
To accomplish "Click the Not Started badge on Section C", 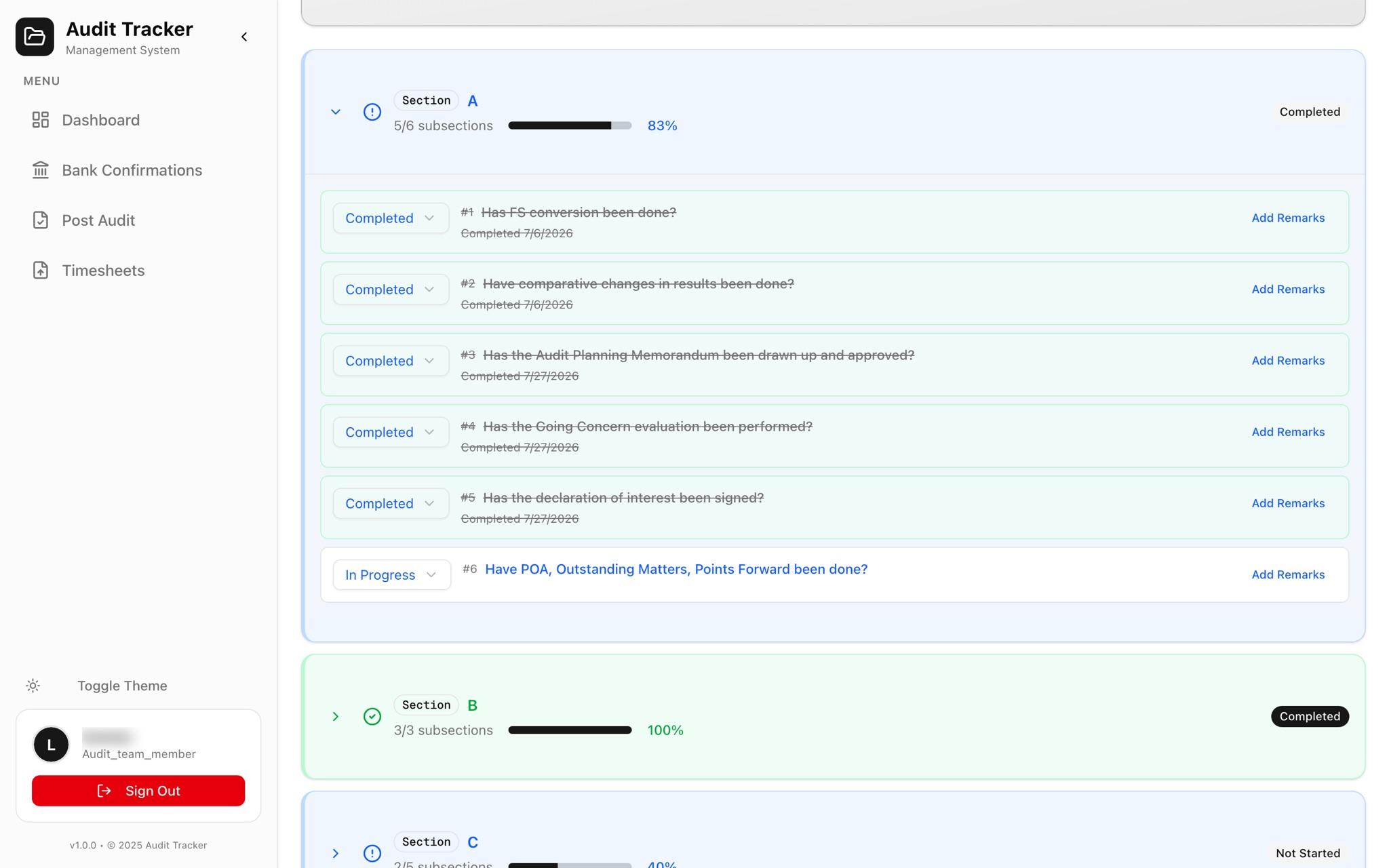I will (x=1308, y=853).
